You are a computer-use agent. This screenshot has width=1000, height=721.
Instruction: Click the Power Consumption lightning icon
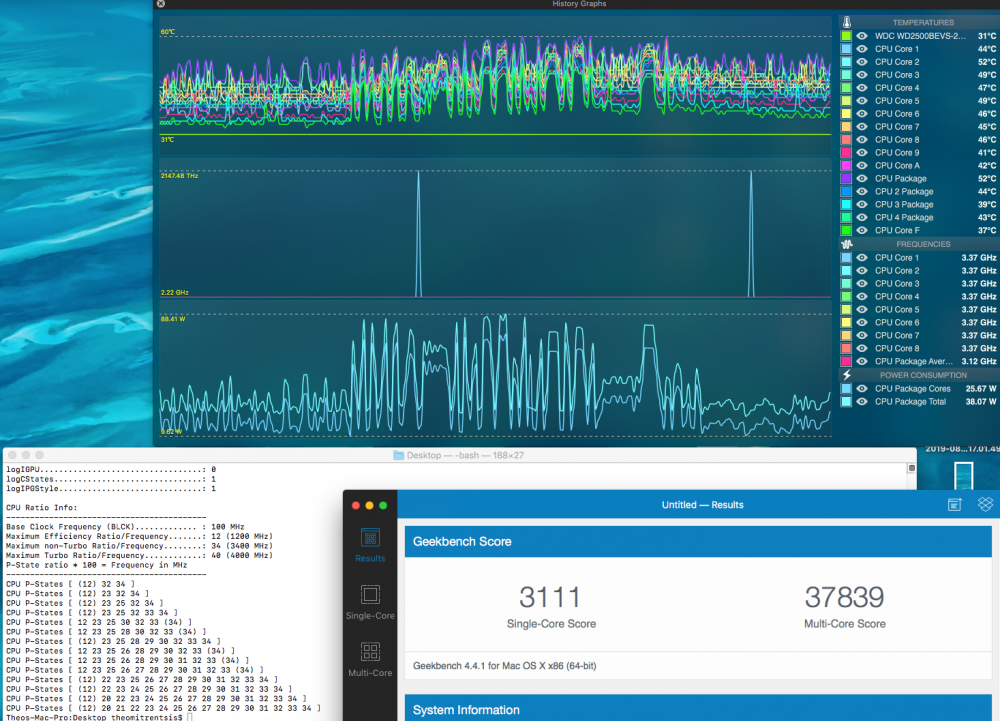[847, 375]
